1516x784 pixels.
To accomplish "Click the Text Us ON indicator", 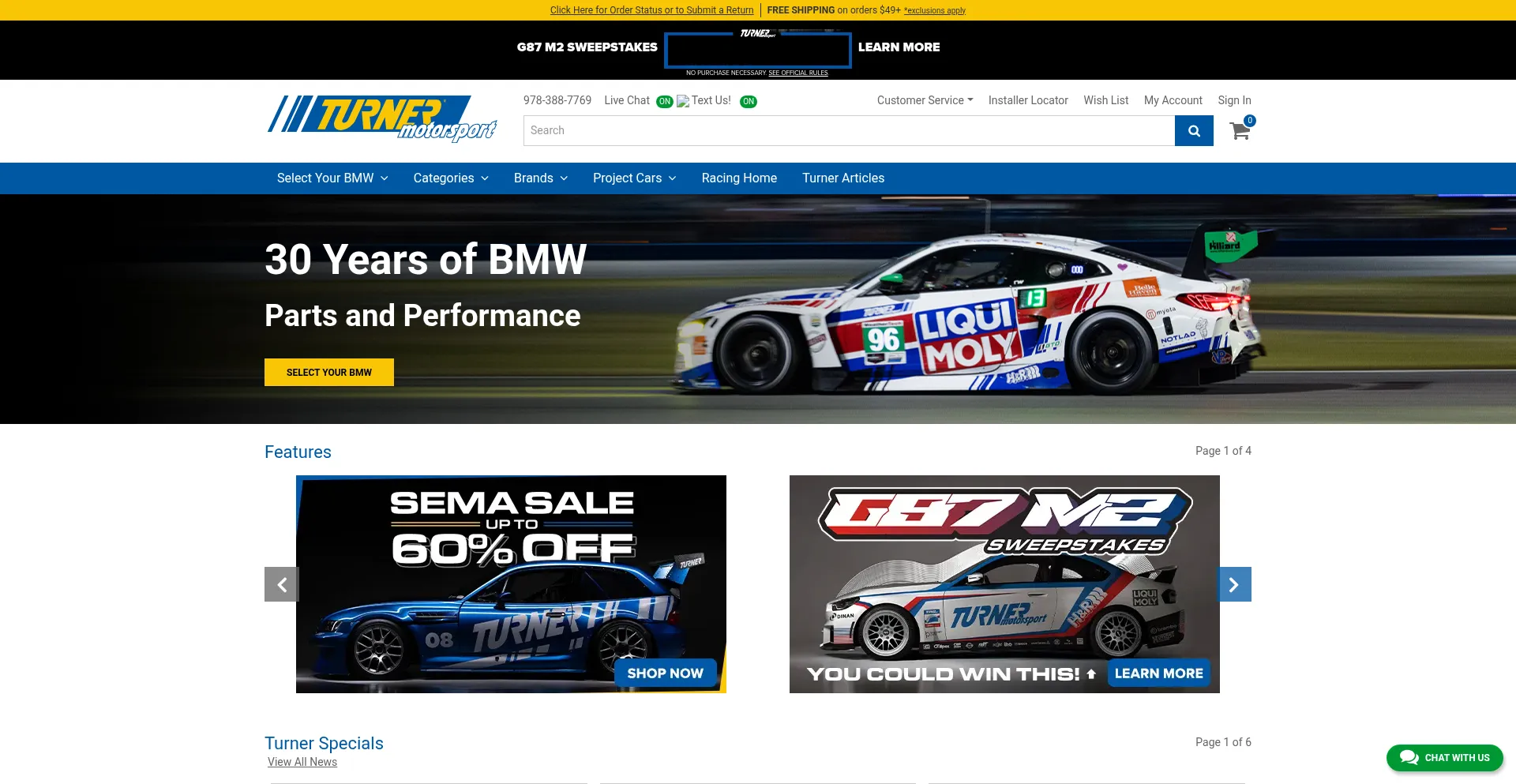I will 749,102.
